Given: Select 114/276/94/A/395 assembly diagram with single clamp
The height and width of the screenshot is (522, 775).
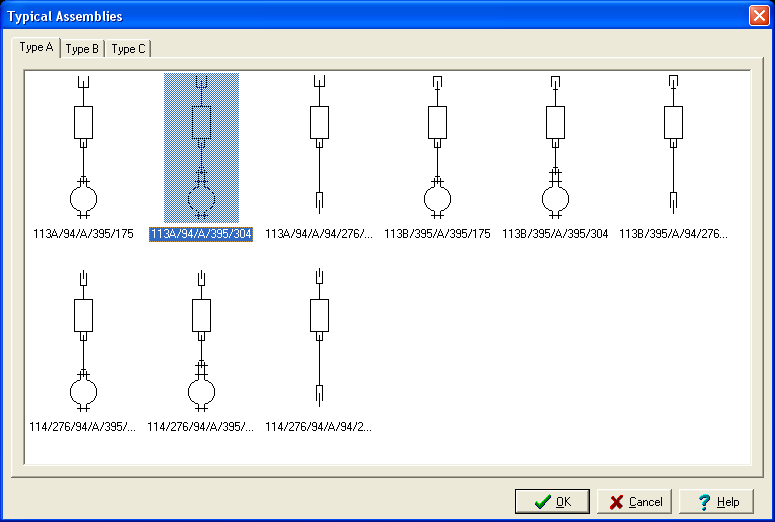Looking at the screenshot, I should click(x=83, y=340).
